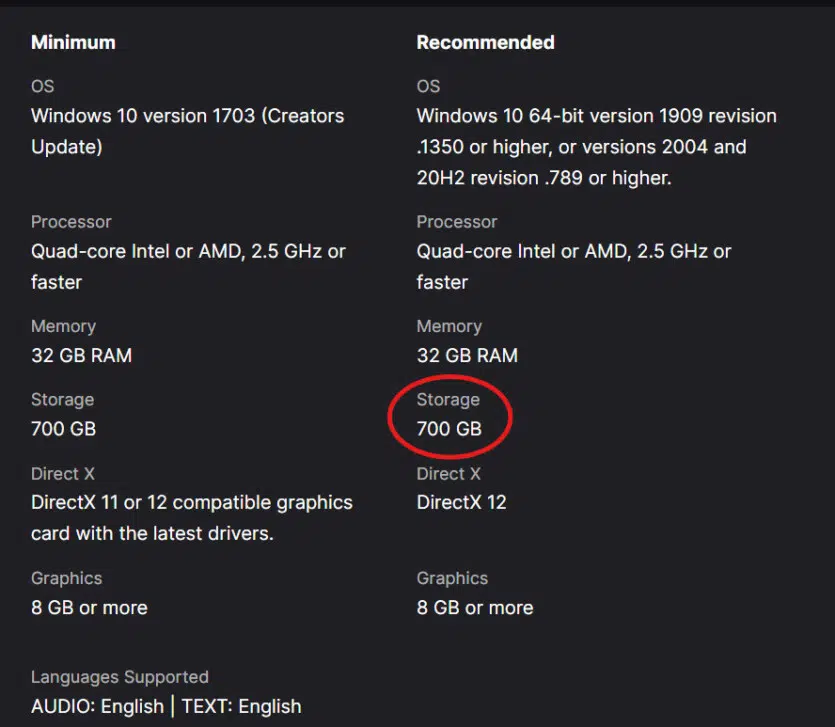This screenshot has height=727, width=835.
Task: Click the Graphics label under Minimum
Action: click(66, 578)
